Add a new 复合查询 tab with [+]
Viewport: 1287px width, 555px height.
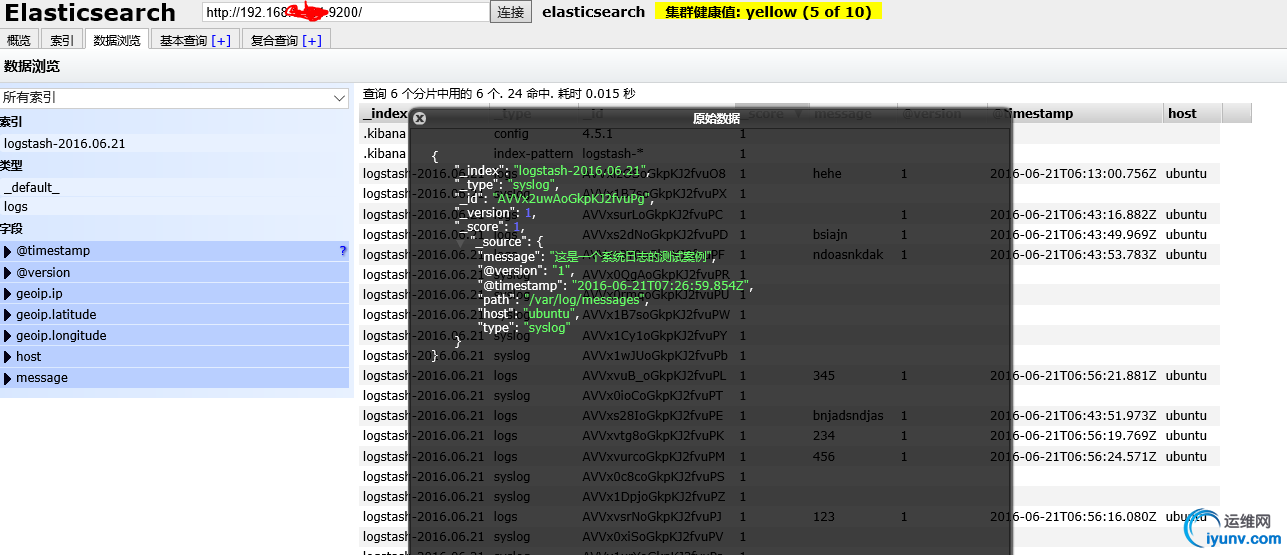(312, 40)
